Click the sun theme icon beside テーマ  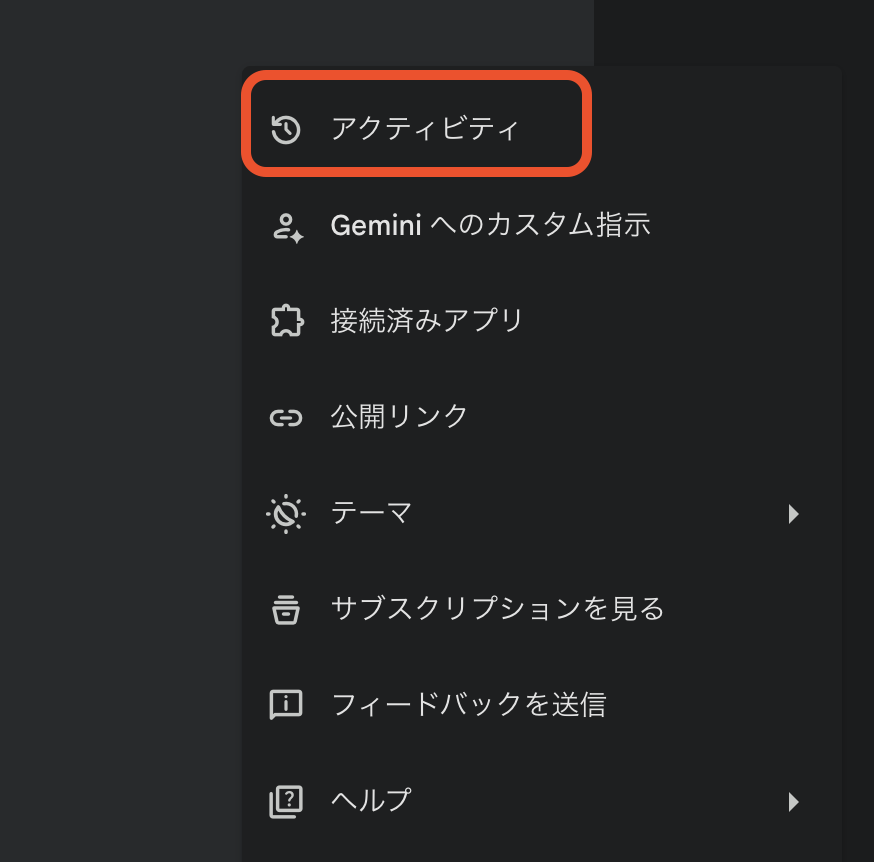[x=286, y=513]
